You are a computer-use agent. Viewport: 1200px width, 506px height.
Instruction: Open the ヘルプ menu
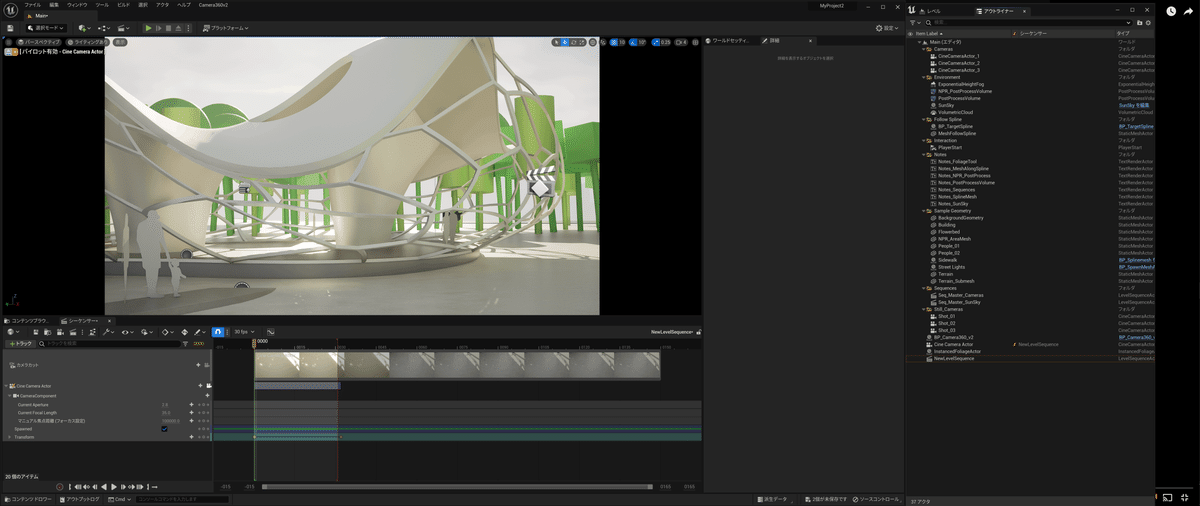184,5
